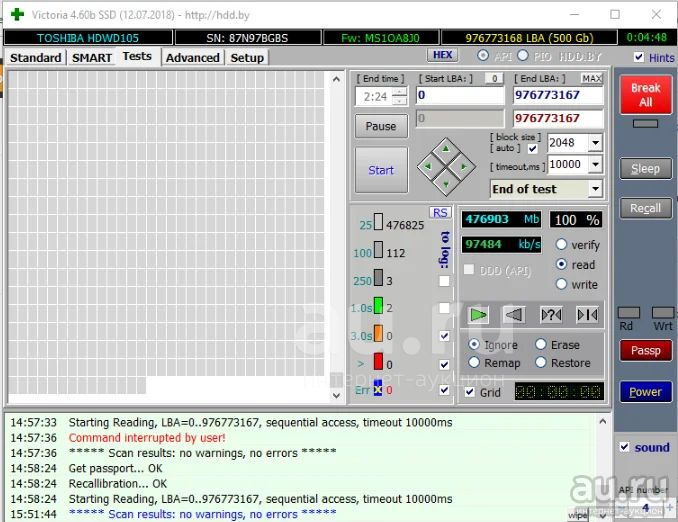Open the timeout 10000 ms dropdown

pyautogui.click(x=595, y=164)
